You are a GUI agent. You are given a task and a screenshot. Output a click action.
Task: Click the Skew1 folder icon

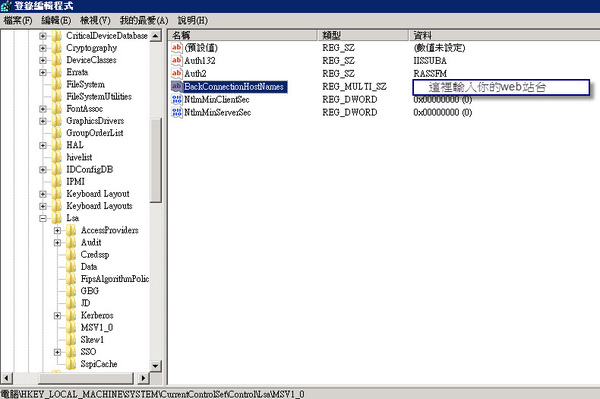71,340
